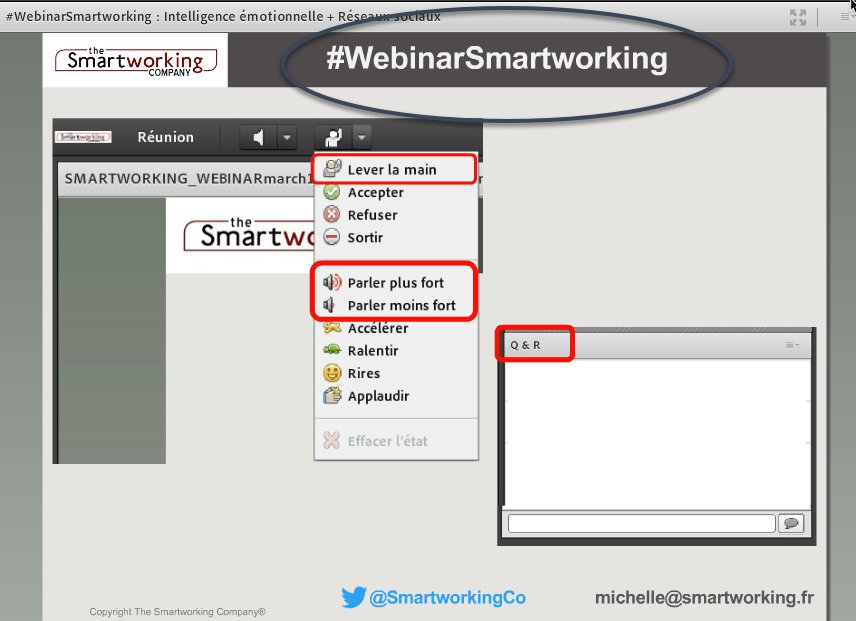Click the Q & R message text field
This screenshot has width=856, height=621.
pyautogui.click(x=641, y=523)
